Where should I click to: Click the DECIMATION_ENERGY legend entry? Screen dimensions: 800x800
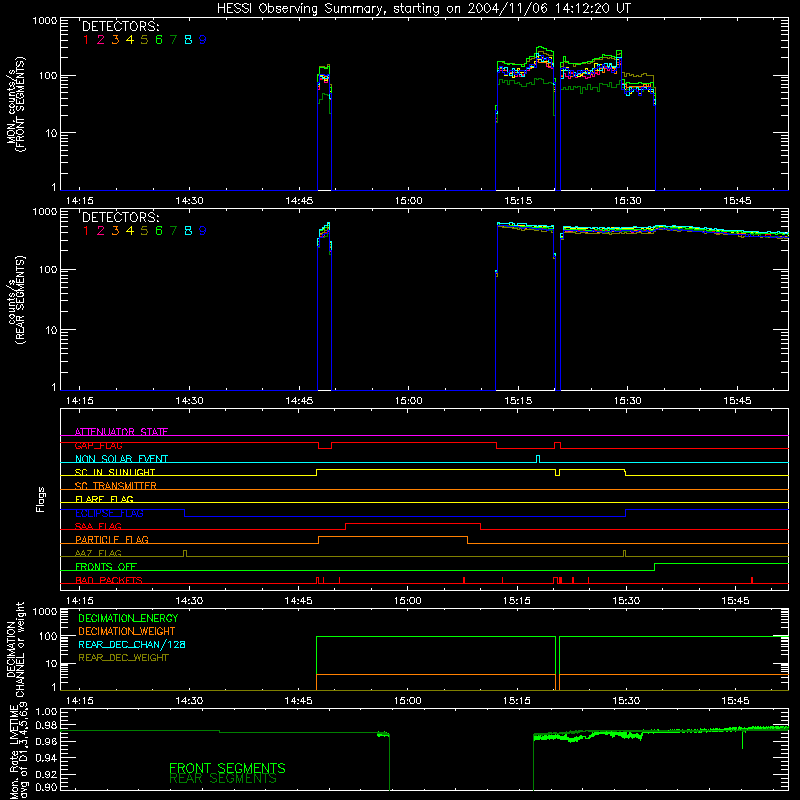pyautogui.click(x=128, y=618)
